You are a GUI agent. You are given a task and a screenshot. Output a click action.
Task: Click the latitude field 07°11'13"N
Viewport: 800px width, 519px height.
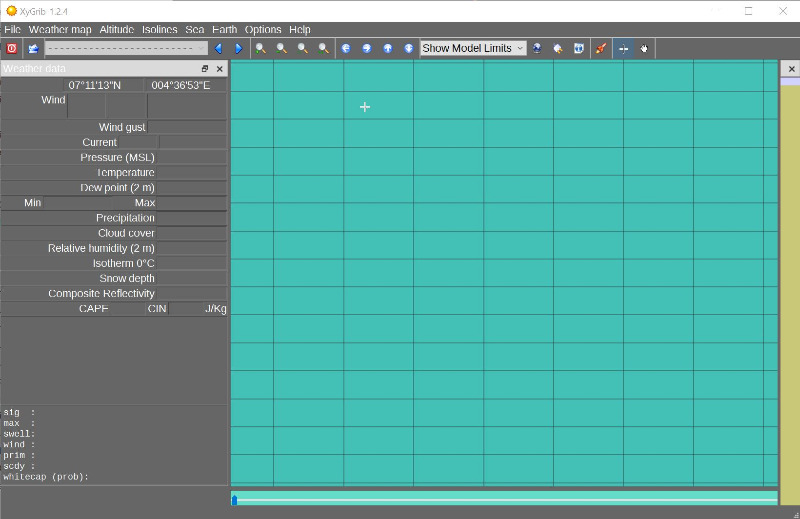point(95,85)
